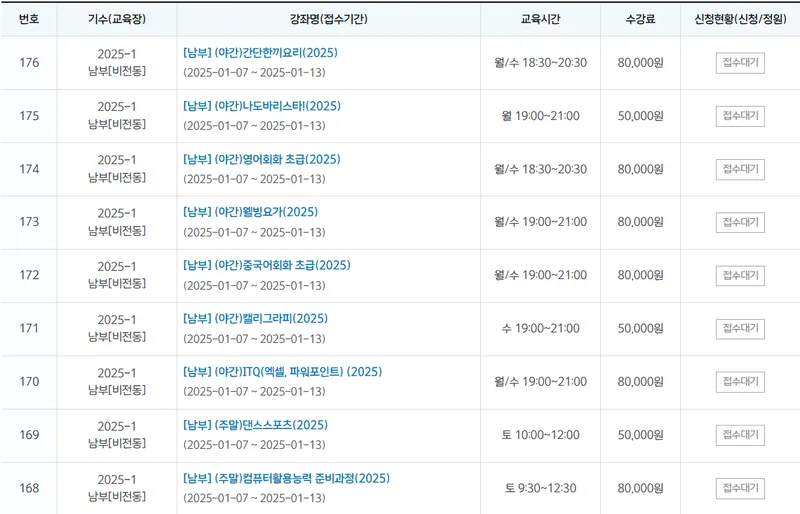The width and height of the screenshot is (800, 514).
Task: Click 접수대기 button for course 168
Action: 740,488
